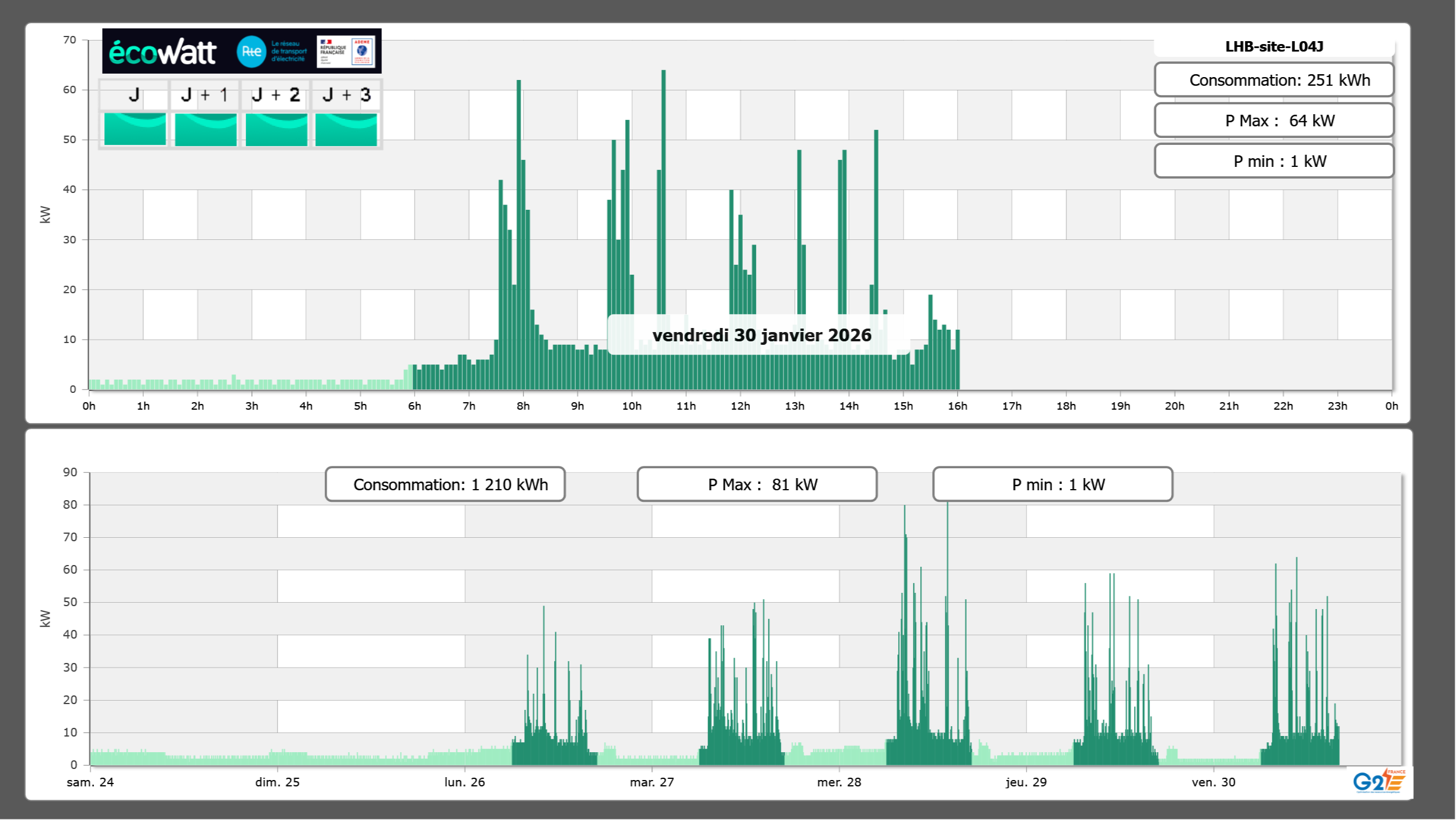The image size is (1456, 820).
Task: Click the P Max 81 kW box
Action: click(x=757, y=484)
